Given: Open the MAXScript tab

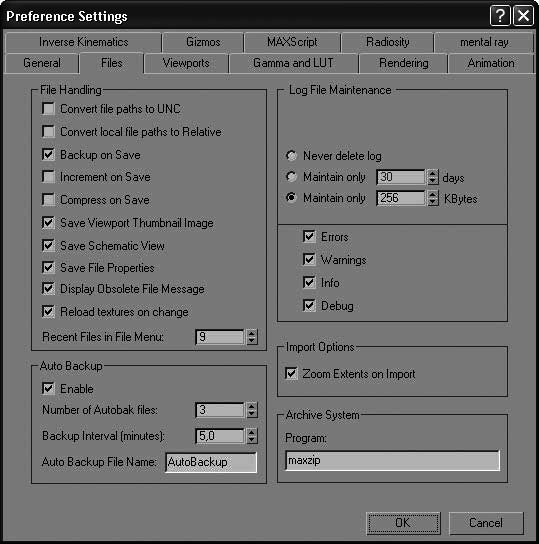Looking at the screenshot, I should tap(292, 42).
